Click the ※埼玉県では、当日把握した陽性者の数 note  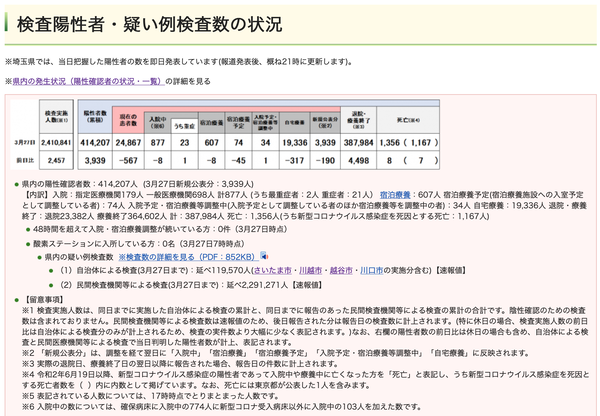click(x=179, y=62)
